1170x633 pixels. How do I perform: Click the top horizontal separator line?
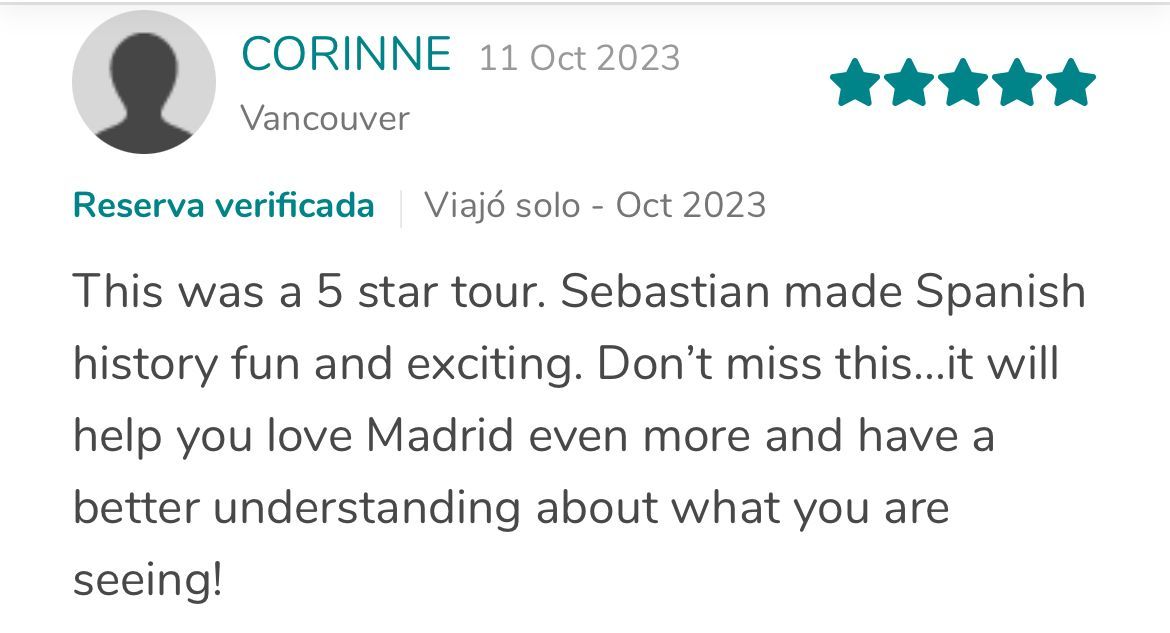tap(585, 3)
